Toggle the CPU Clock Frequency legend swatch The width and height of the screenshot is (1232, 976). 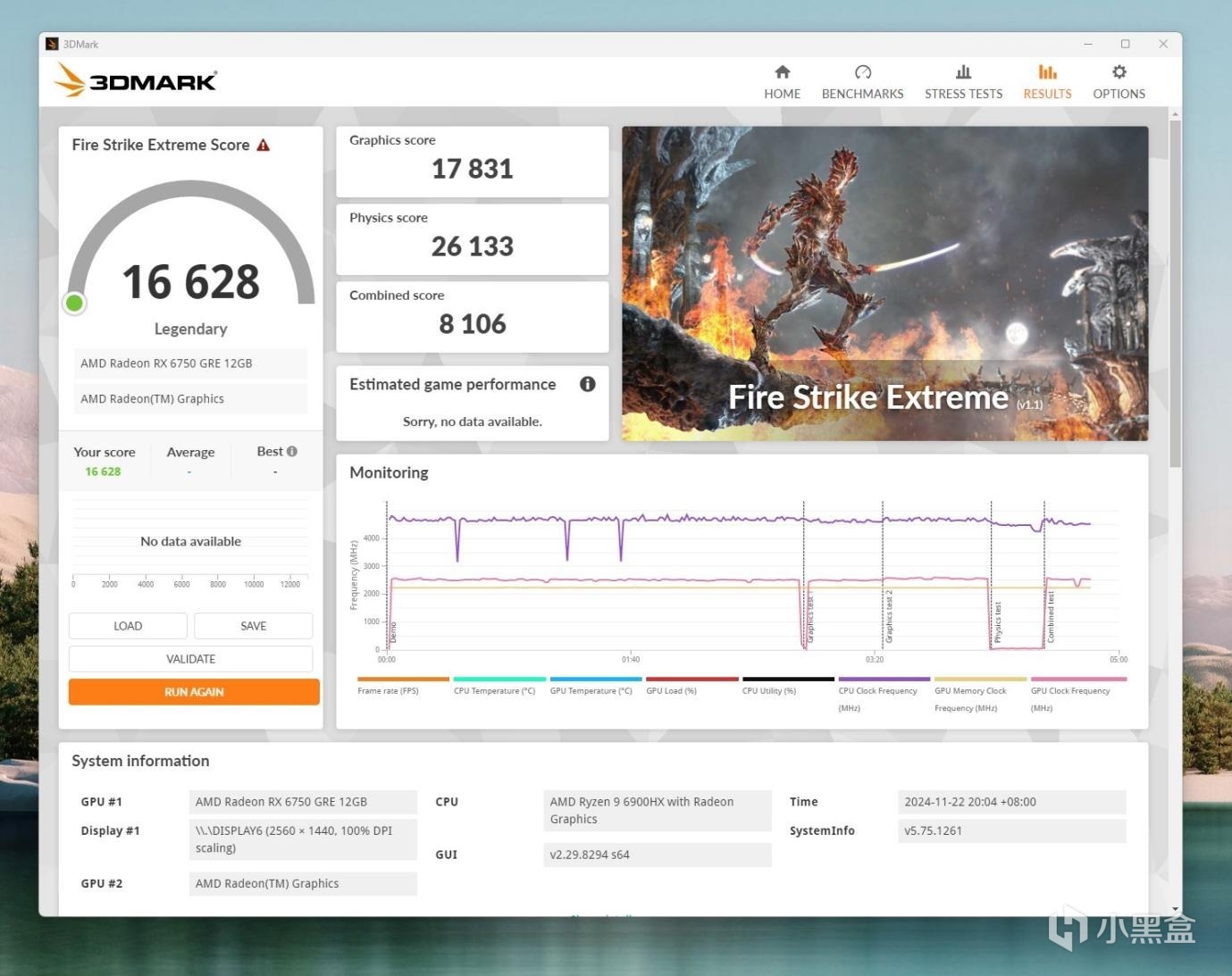tap(884, 680)
